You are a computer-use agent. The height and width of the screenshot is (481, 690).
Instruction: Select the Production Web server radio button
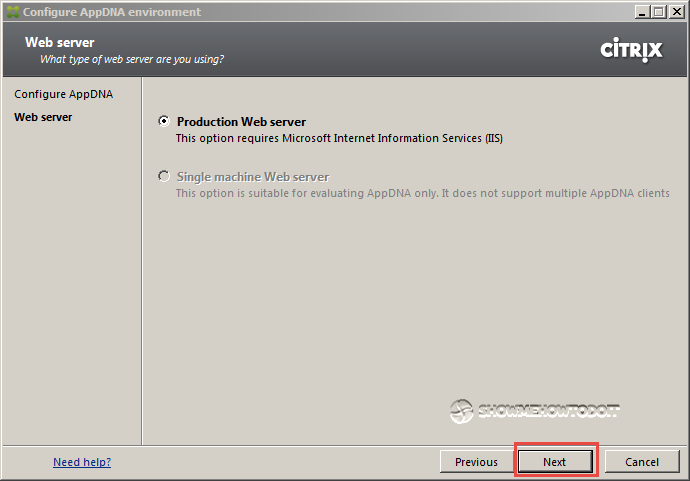164,121
